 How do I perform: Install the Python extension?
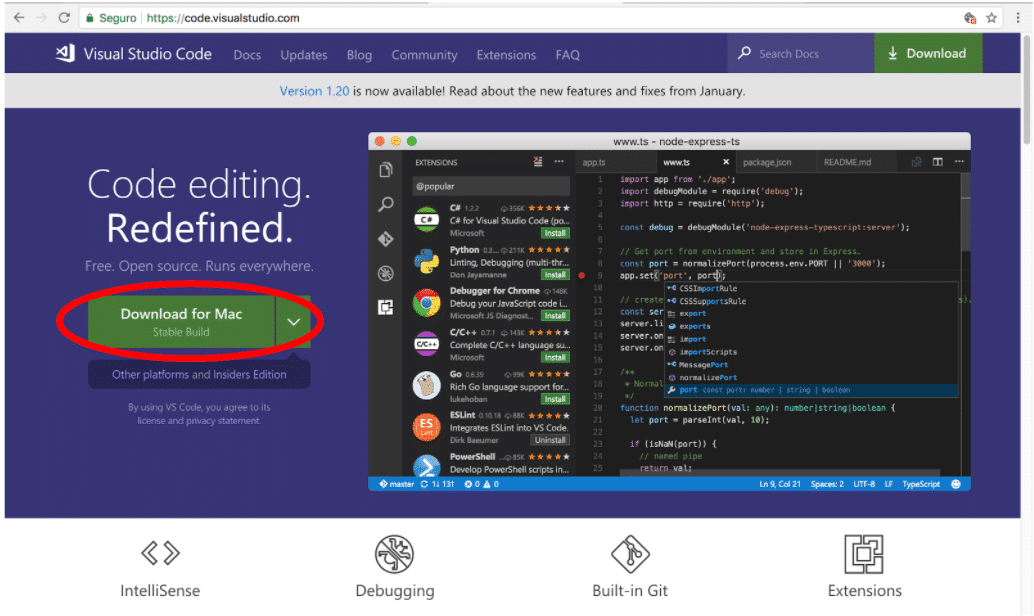pos(555,275)
